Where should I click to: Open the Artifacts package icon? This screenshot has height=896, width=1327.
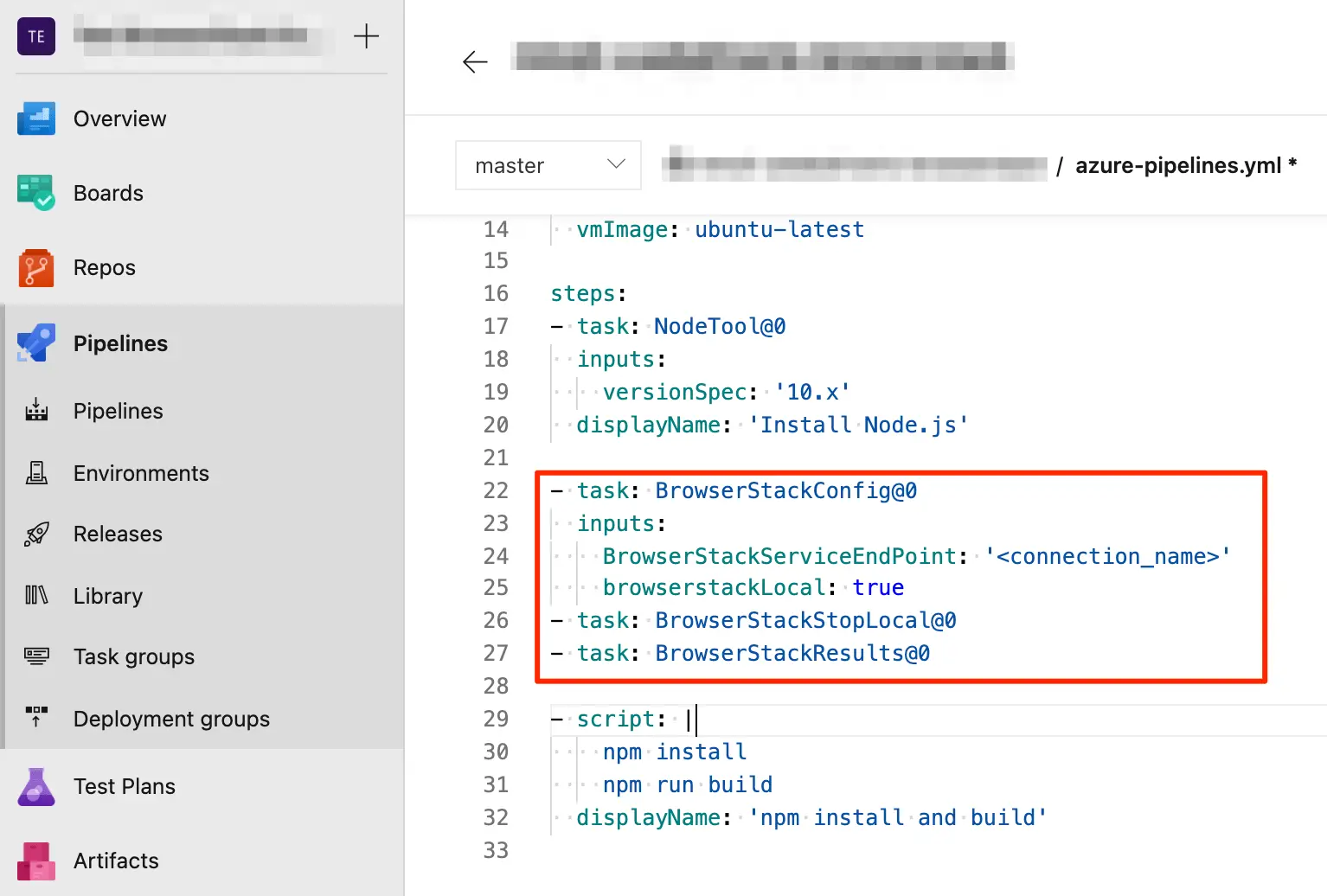point(36,861)
